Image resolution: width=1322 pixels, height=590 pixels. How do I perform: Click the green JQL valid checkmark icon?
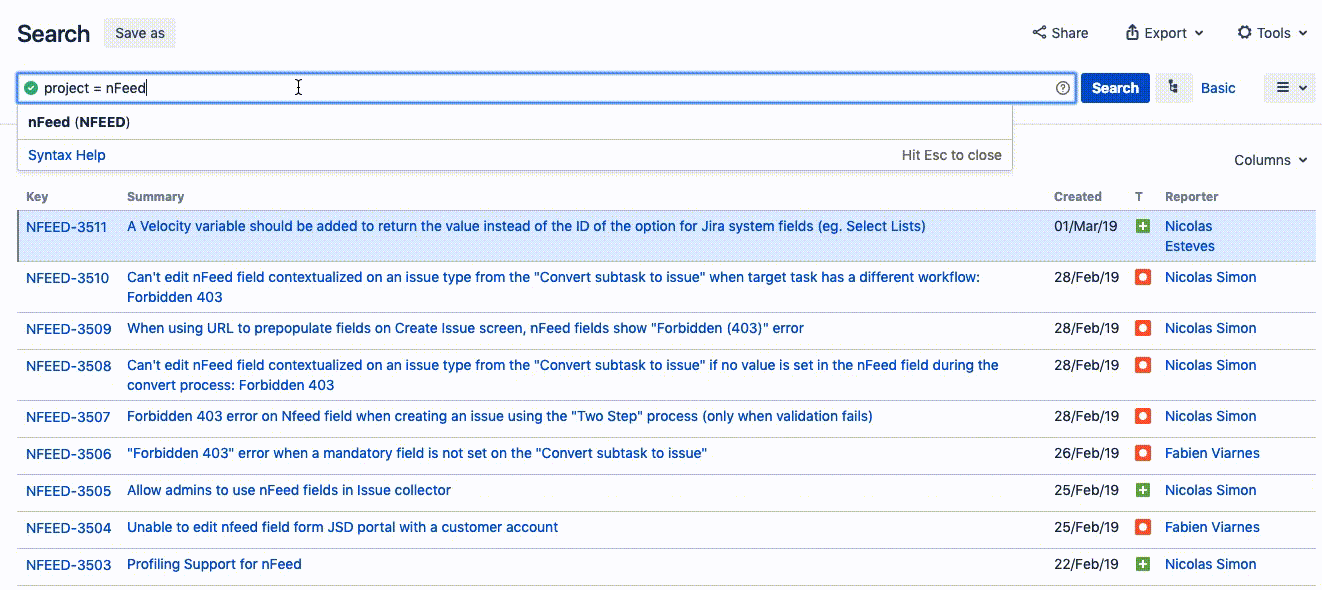click(31, 88)
